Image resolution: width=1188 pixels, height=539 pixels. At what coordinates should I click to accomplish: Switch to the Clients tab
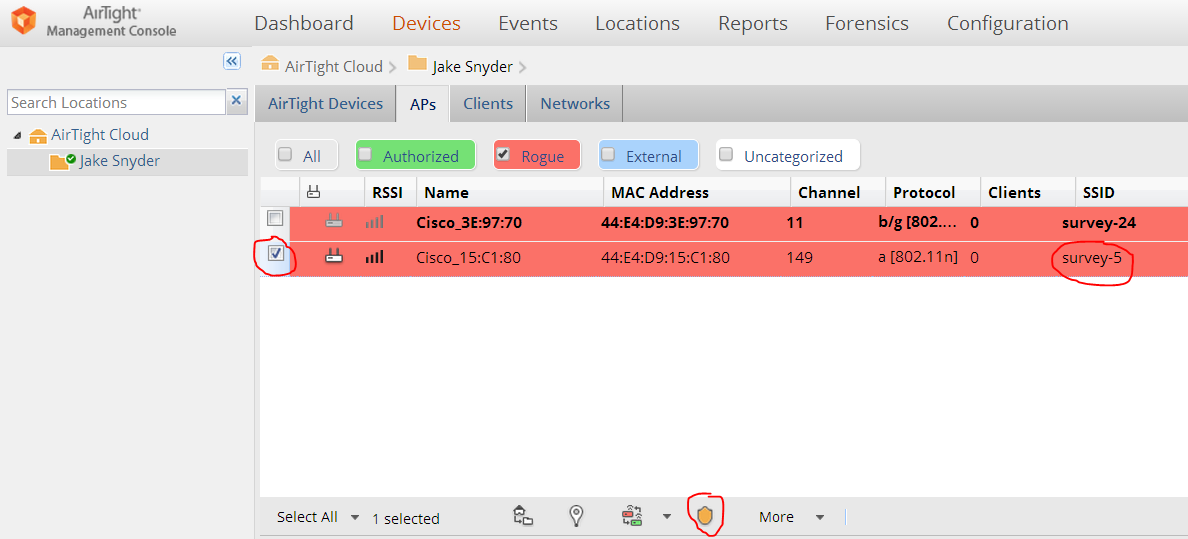point(488,103)
